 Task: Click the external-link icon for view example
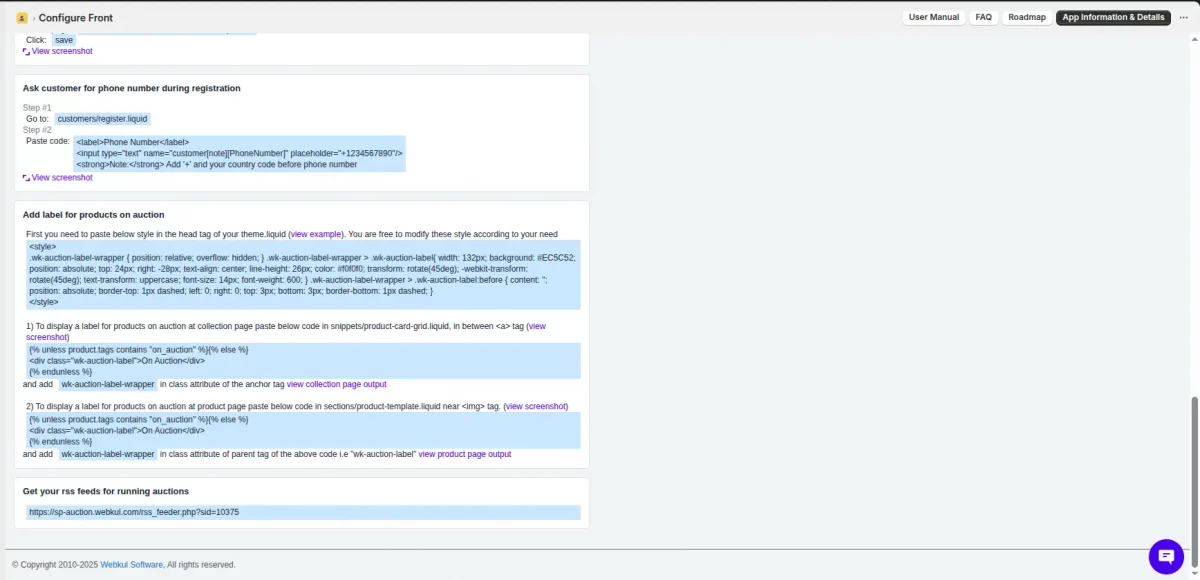316,233
